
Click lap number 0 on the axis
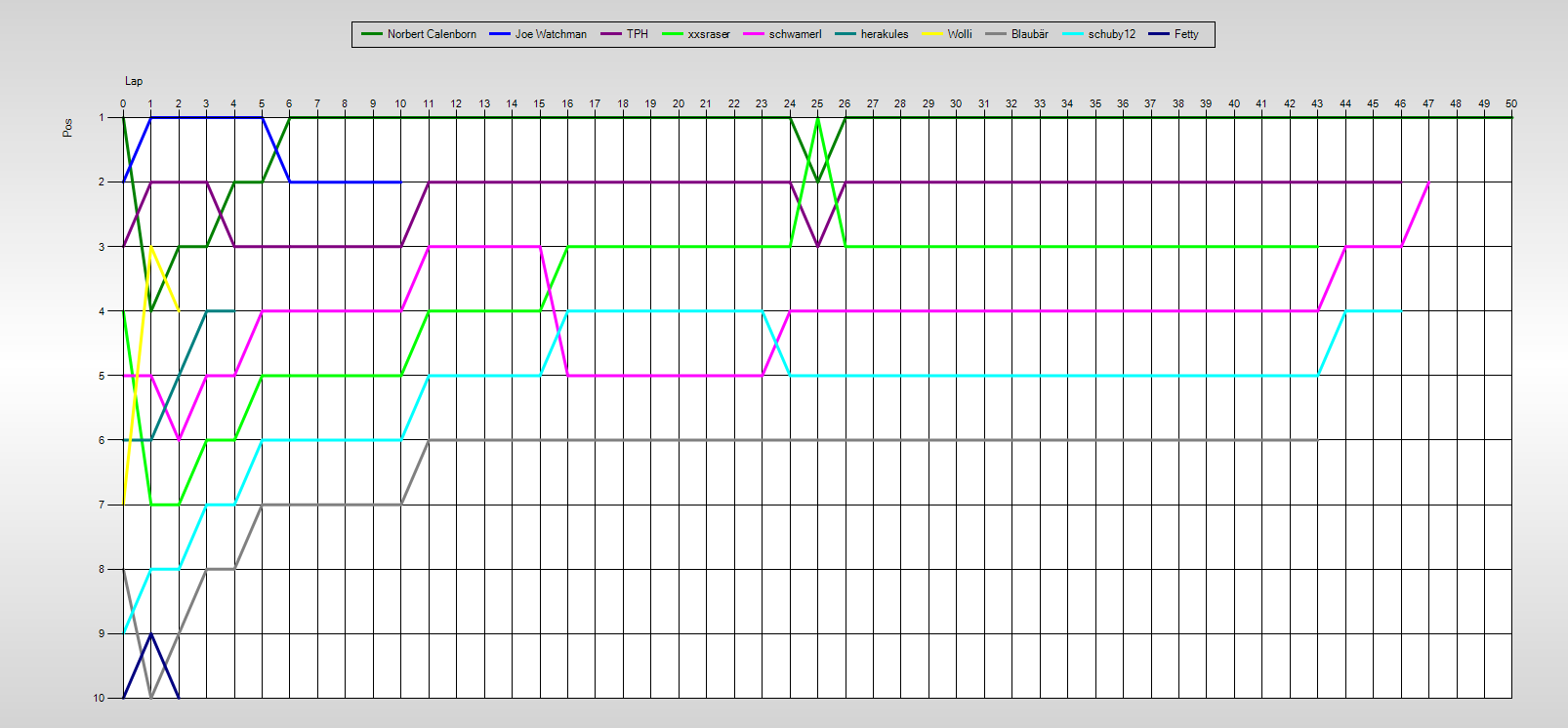pyautogui.click(x=123, y=103)
